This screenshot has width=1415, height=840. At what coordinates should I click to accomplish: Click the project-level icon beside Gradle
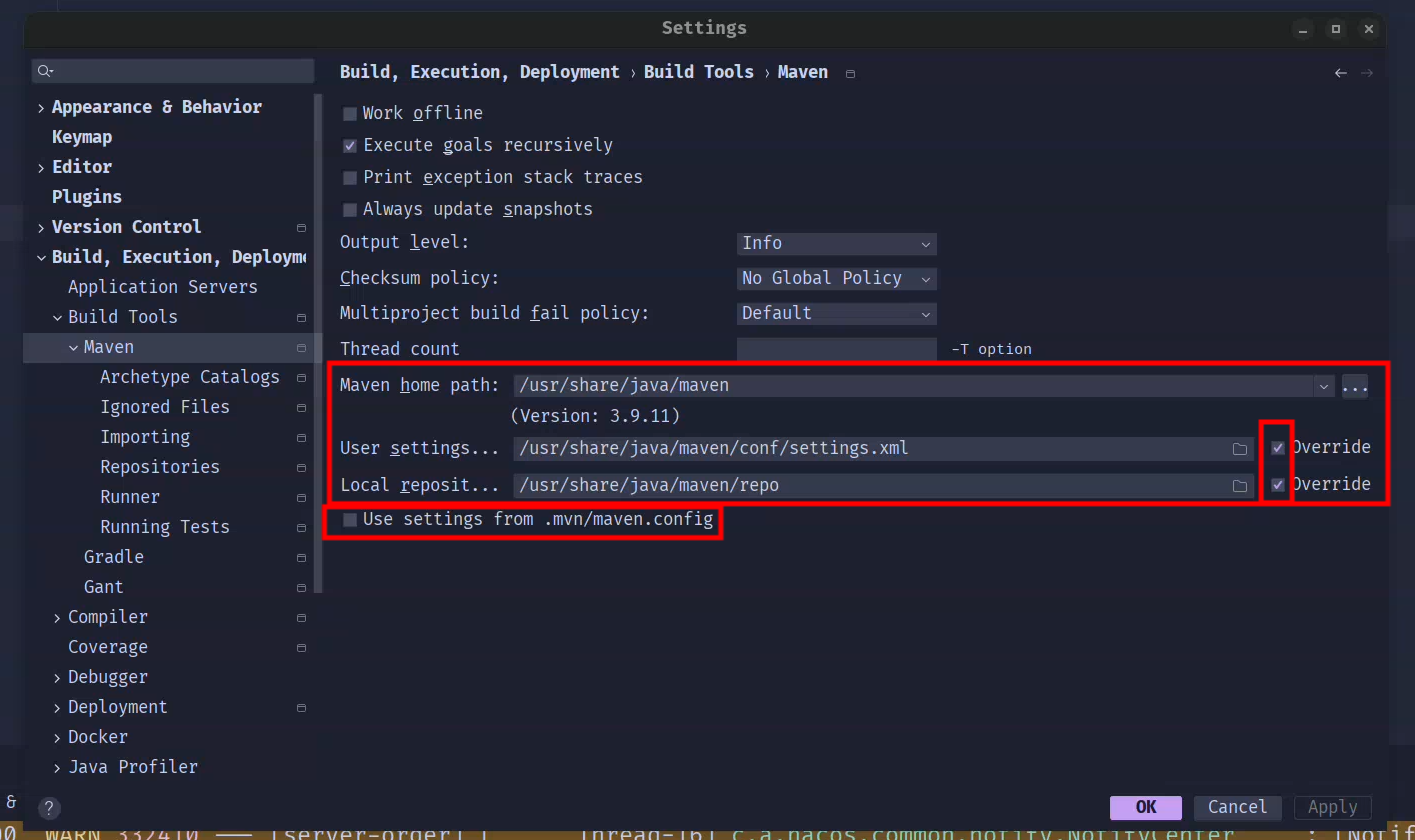click(301, 558)
